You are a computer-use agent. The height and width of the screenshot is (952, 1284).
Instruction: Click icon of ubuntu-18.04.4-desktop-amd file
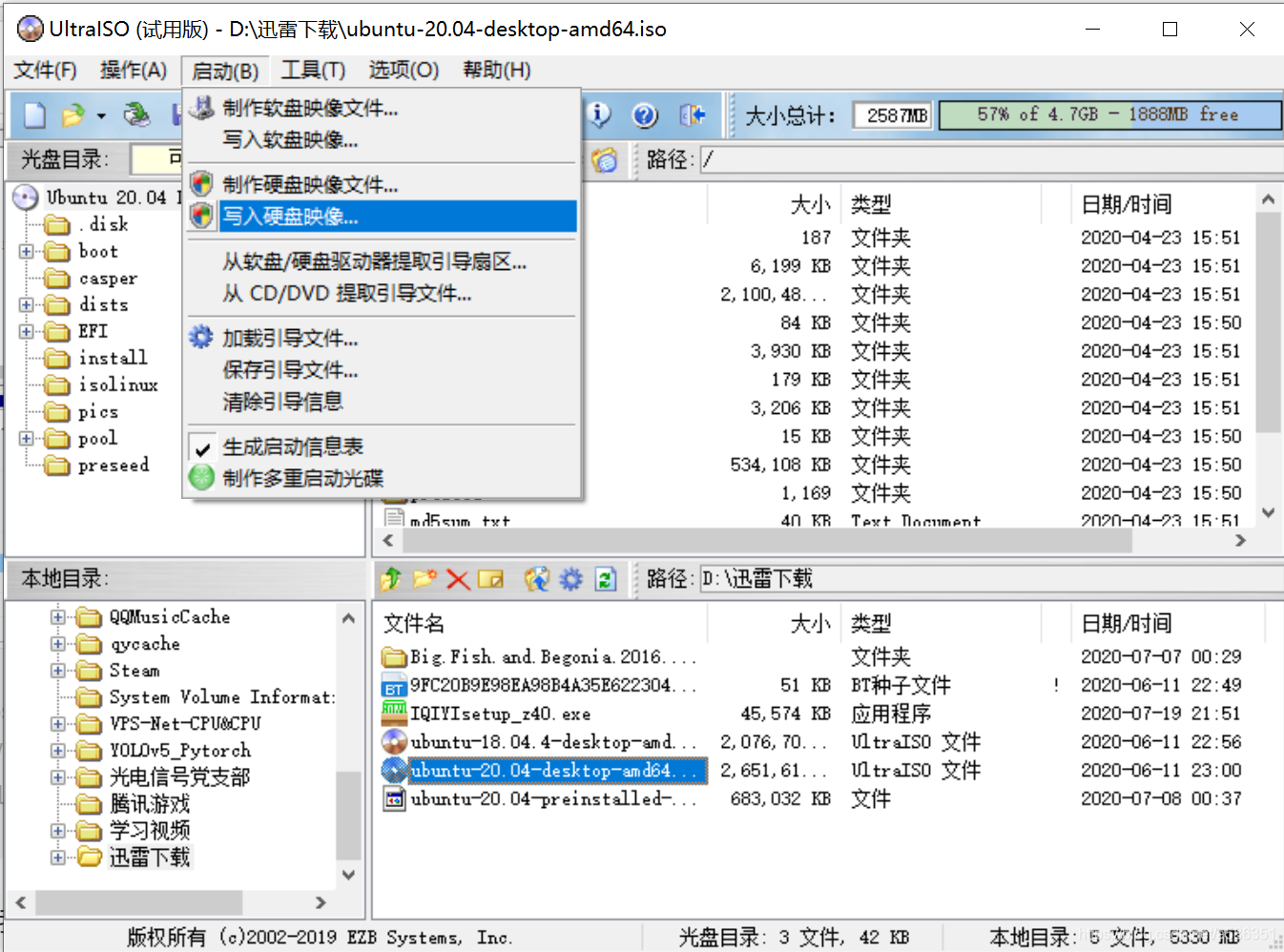394,741
